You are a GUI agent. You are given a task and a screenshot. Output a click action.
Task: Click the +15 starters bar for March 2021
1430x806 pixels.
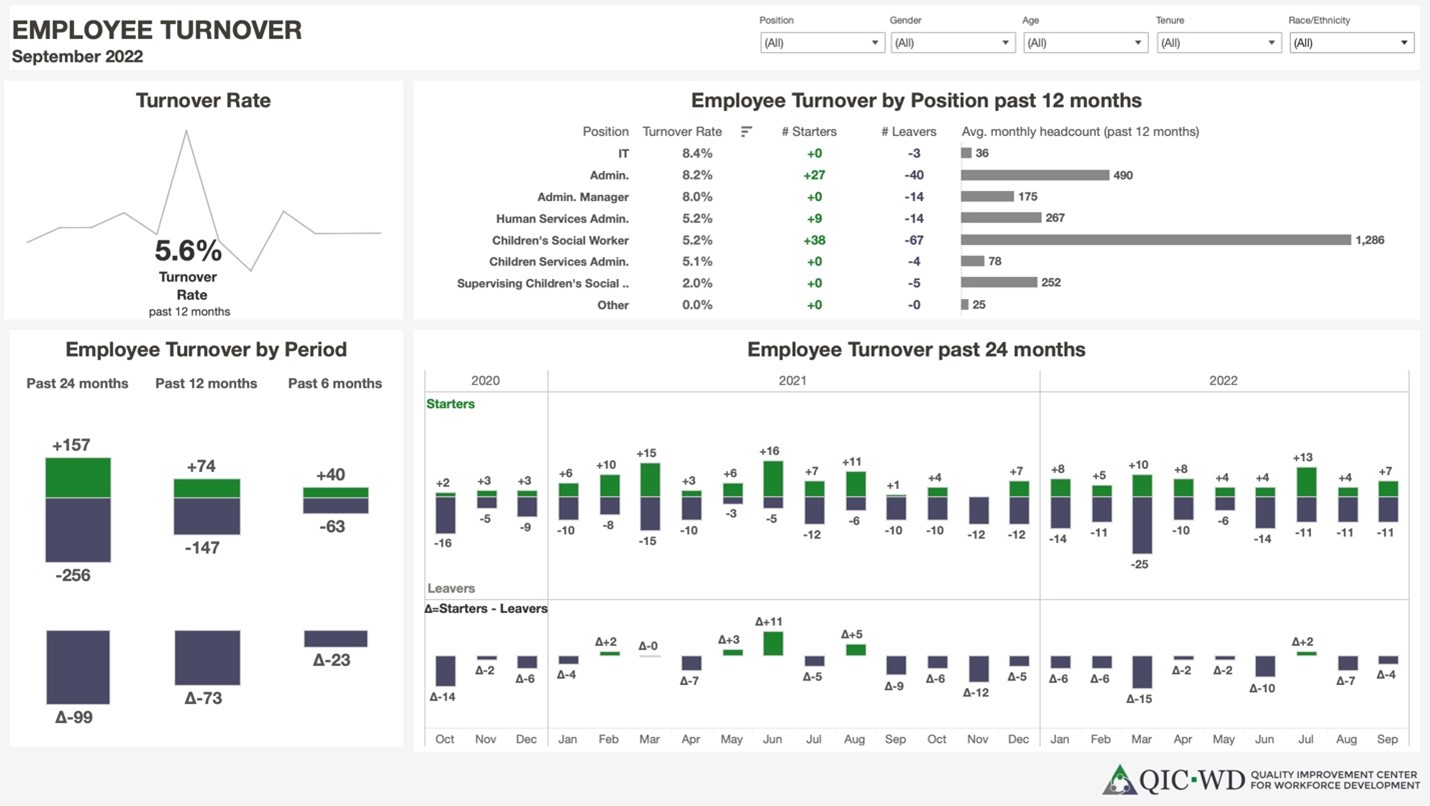(649, 480)
